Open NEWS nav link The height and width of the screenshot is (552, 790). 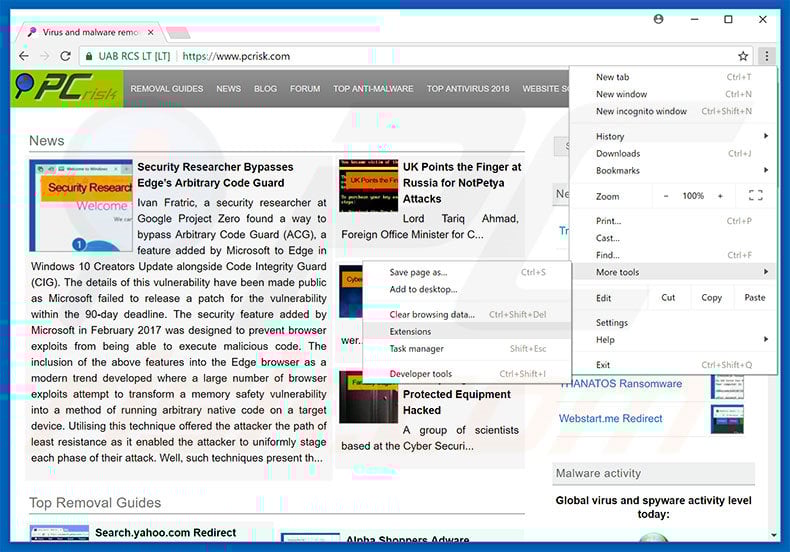click(x=229, y=89)
